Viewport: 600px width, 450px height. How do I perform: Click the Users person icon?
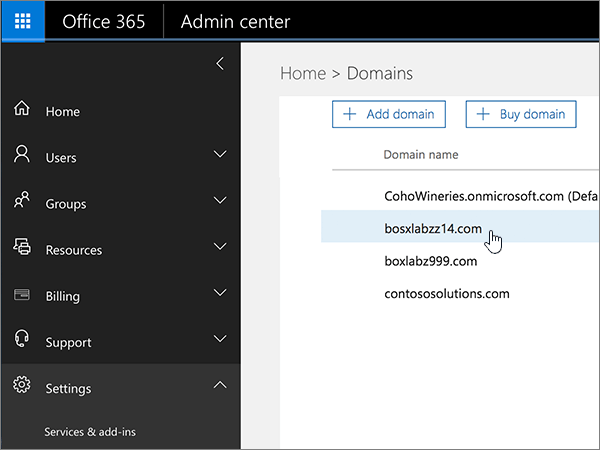[x=21, y=156]
